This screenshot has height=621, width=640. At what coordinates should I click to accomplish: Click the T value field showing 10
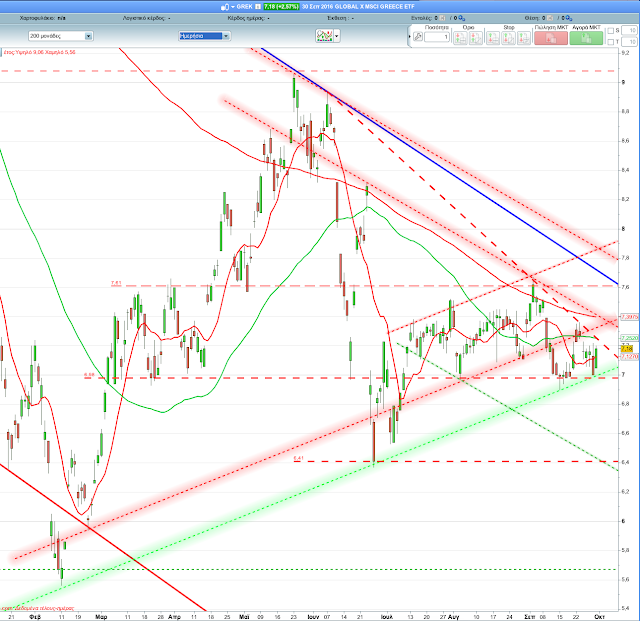(629, 42)
